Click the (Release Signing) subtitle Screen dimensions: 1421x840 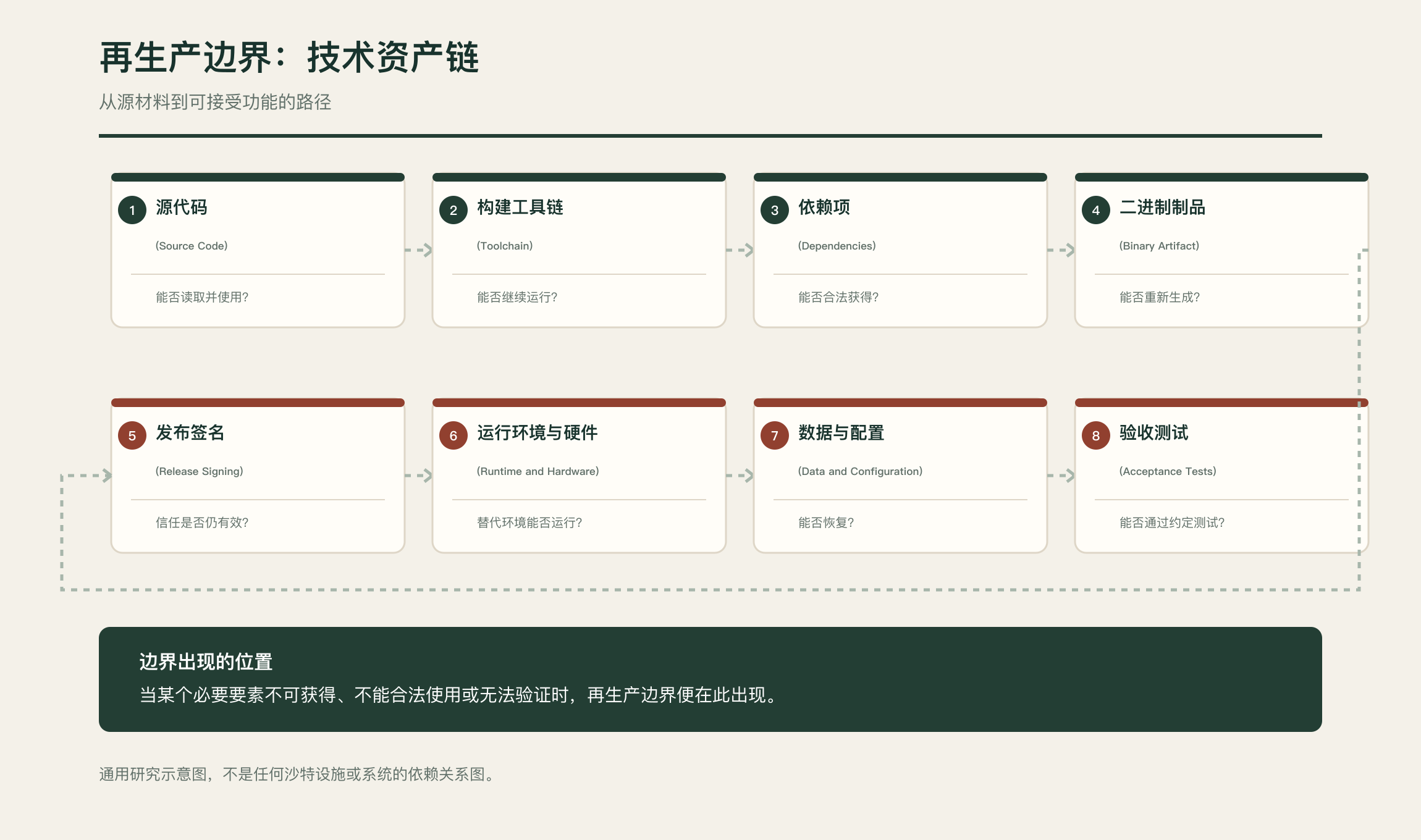(x=200, y=471)
